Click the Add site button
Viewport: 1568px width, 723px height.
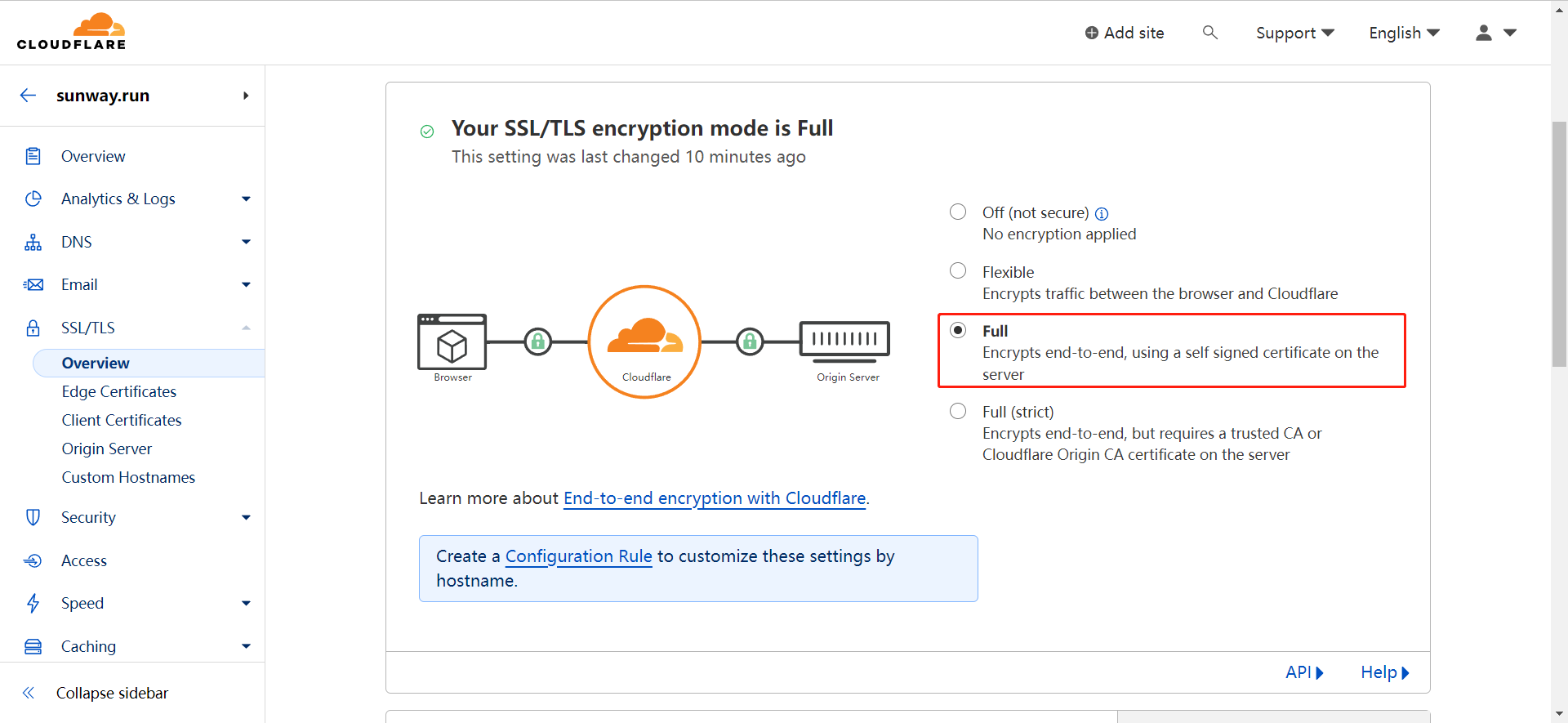1125,33
